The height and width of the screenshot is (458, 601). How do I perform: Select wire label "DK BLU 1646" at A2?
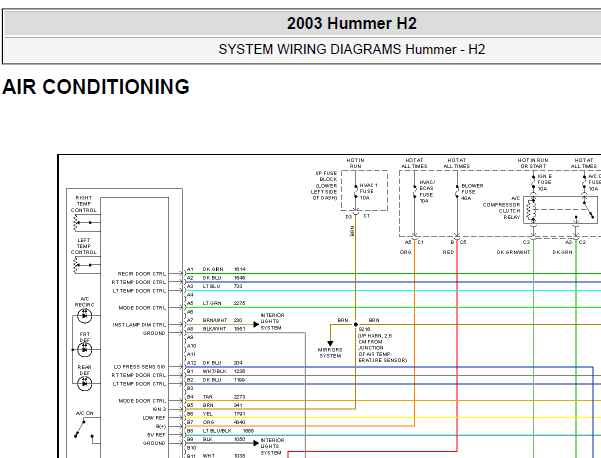(x=224, y=278)
